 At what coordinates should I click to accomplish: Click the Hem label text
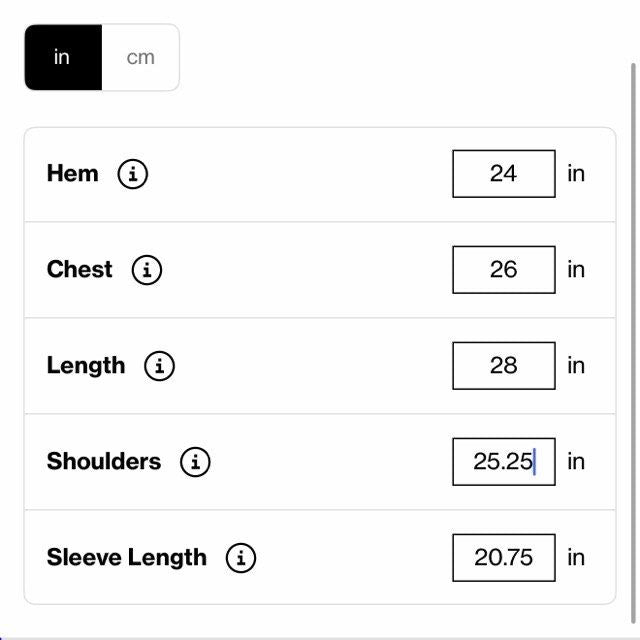click(x=72, y=174)
